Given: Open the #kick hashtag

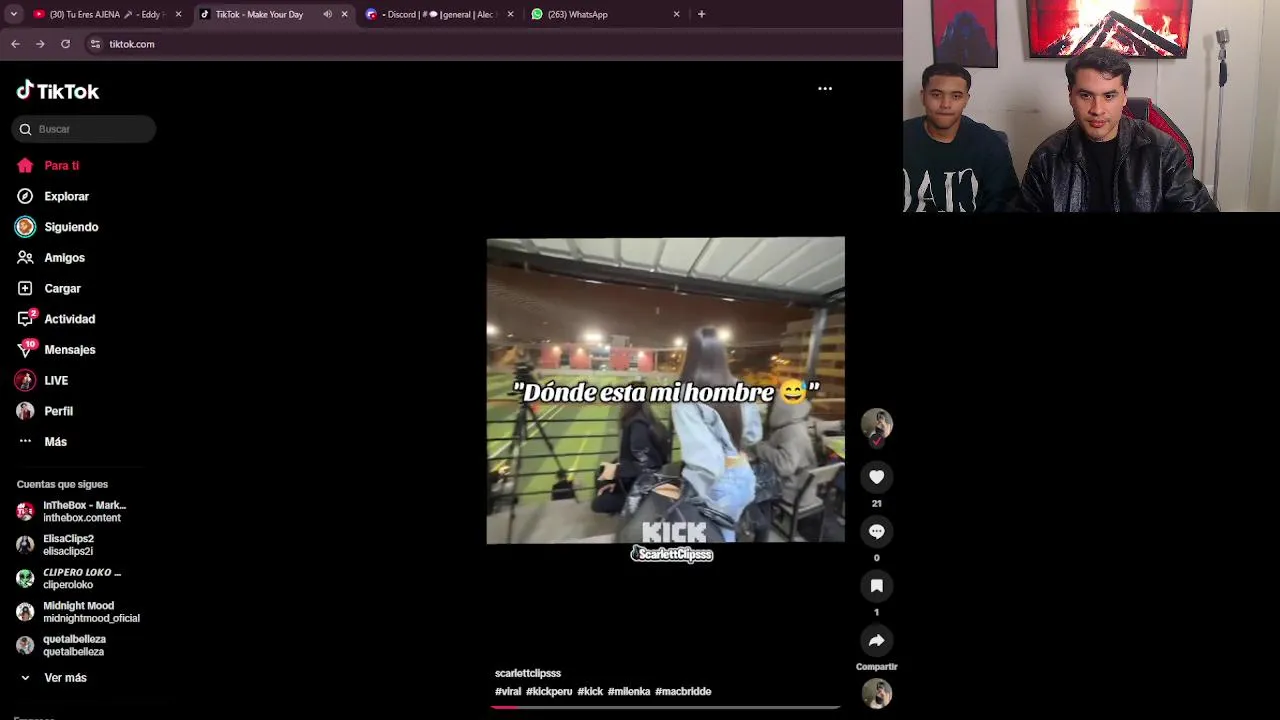Looking at the screenshot, I should (x=590, y=692).
